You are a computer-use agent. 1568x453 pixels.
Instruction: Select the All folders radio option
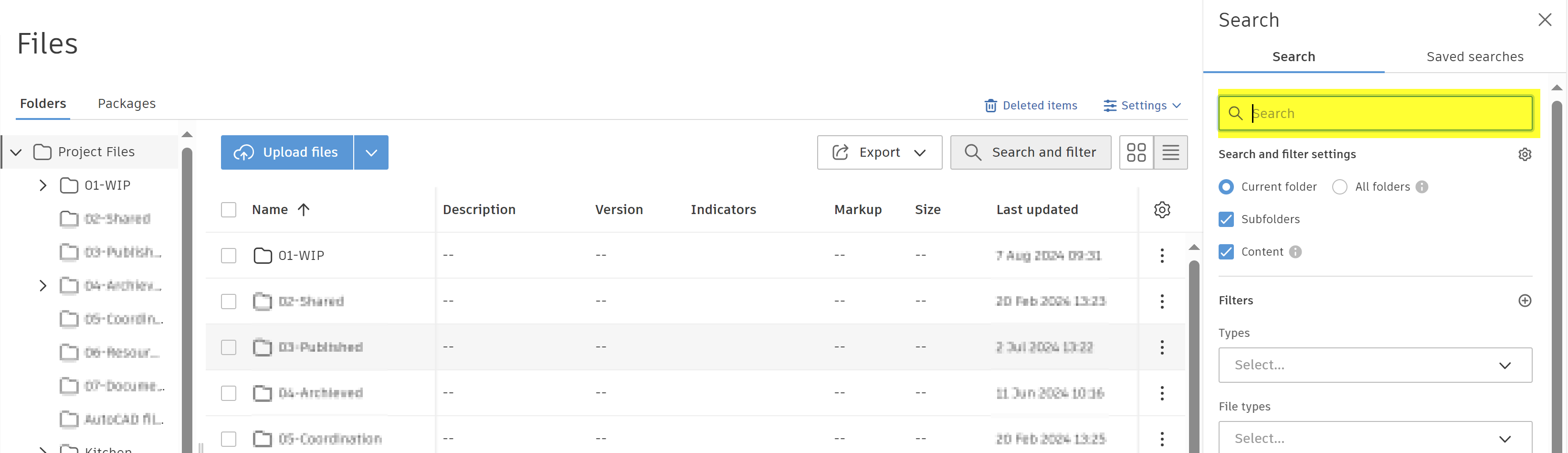click(x=1339, y=187)
